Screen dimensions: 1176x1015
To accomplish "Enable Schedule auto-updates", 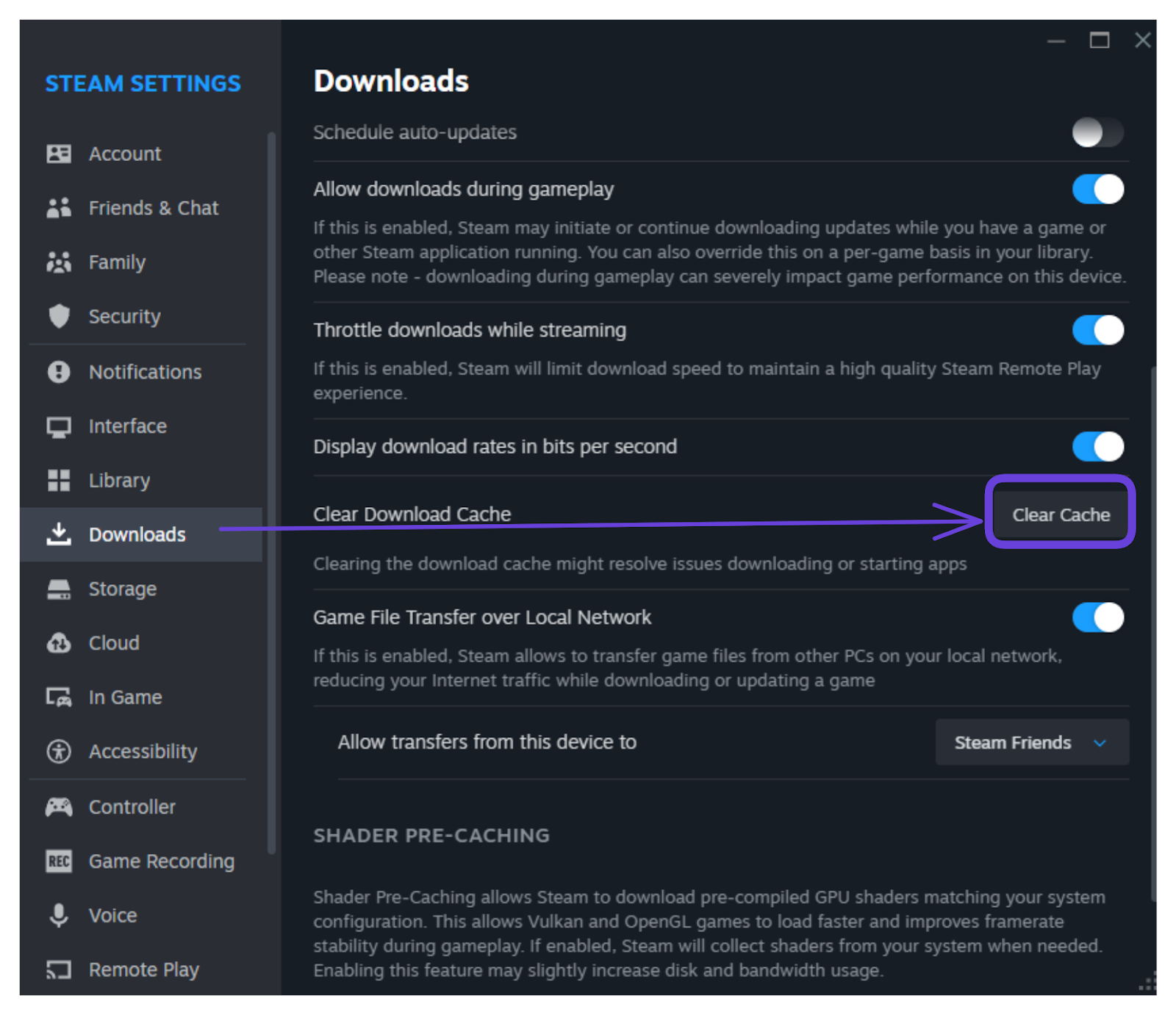I will tap(1097, 132).
